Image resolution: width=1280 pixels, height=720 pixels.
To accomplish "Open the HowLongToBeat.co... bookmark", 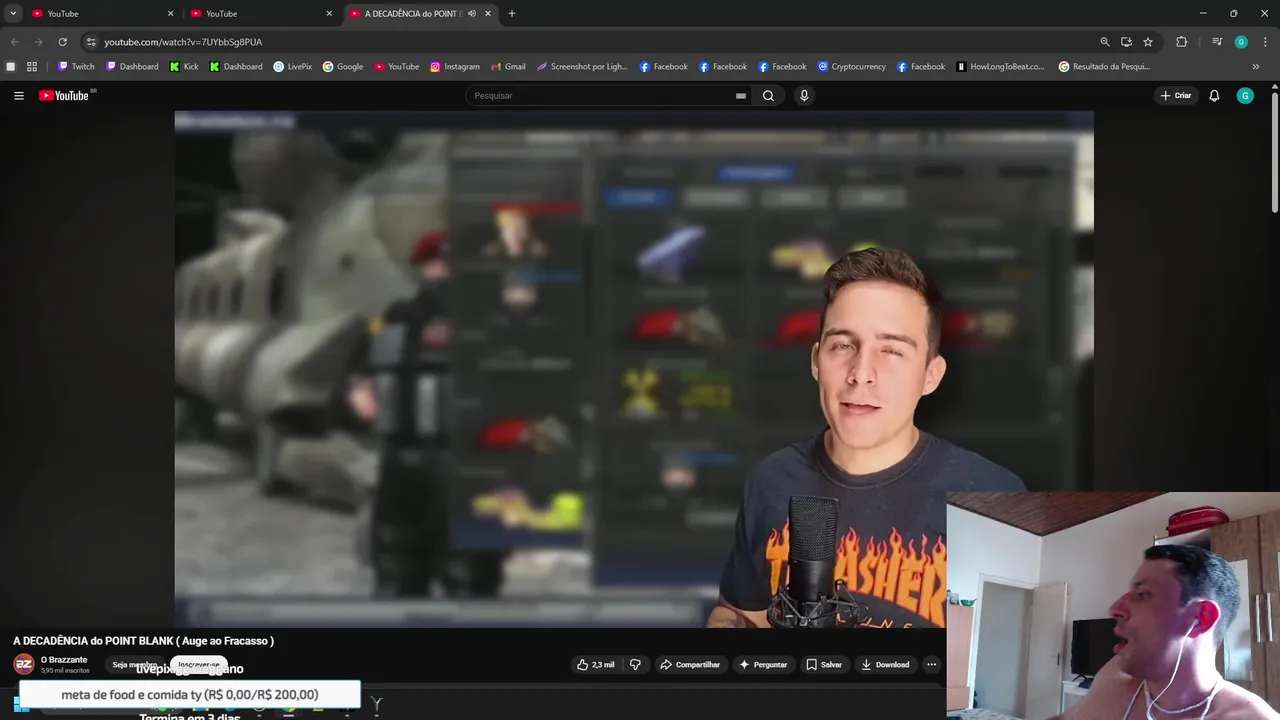I will point(1000,67).
